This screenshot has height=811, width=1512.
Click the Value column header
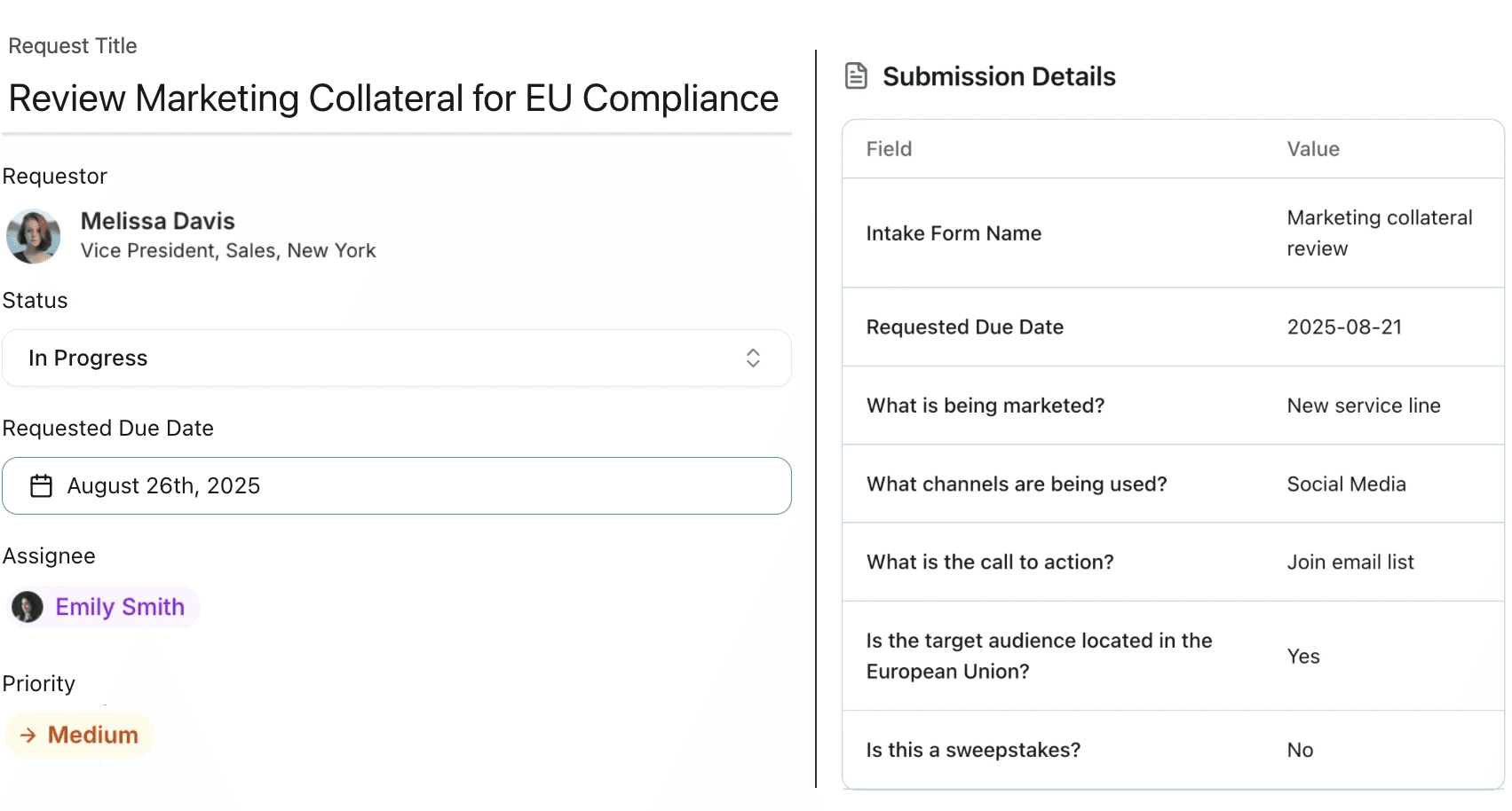1313,149
